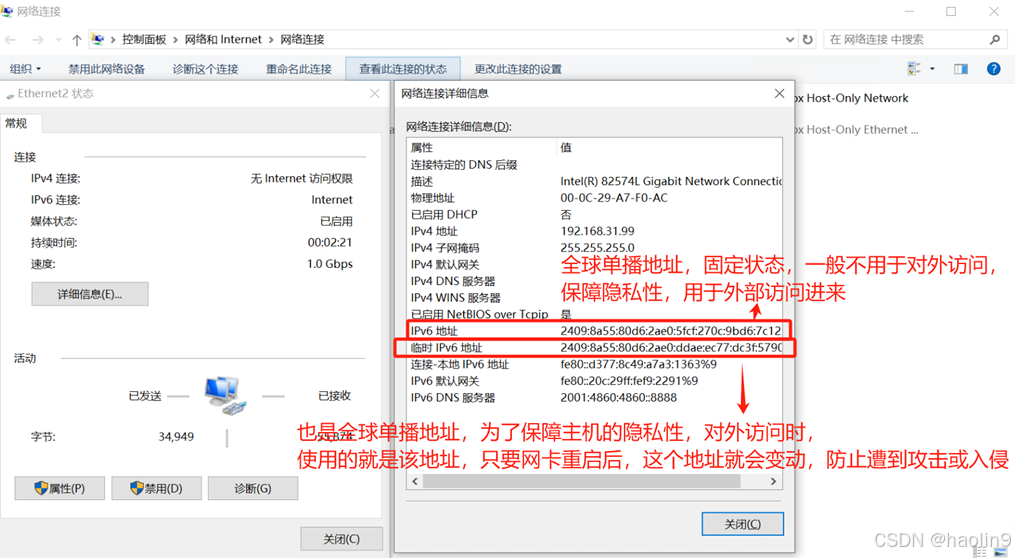Click 诊断这个连接 in the toolbar
The image size is (1015, 558).
click(205, 69)
